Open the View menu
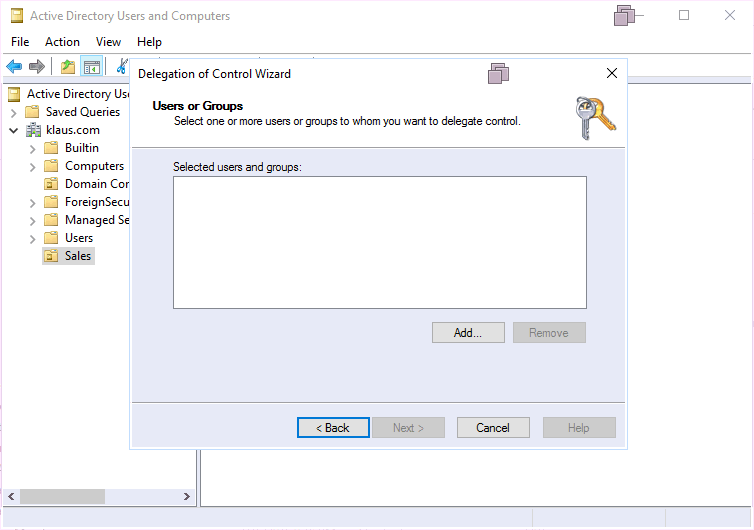 pos(108,42)
